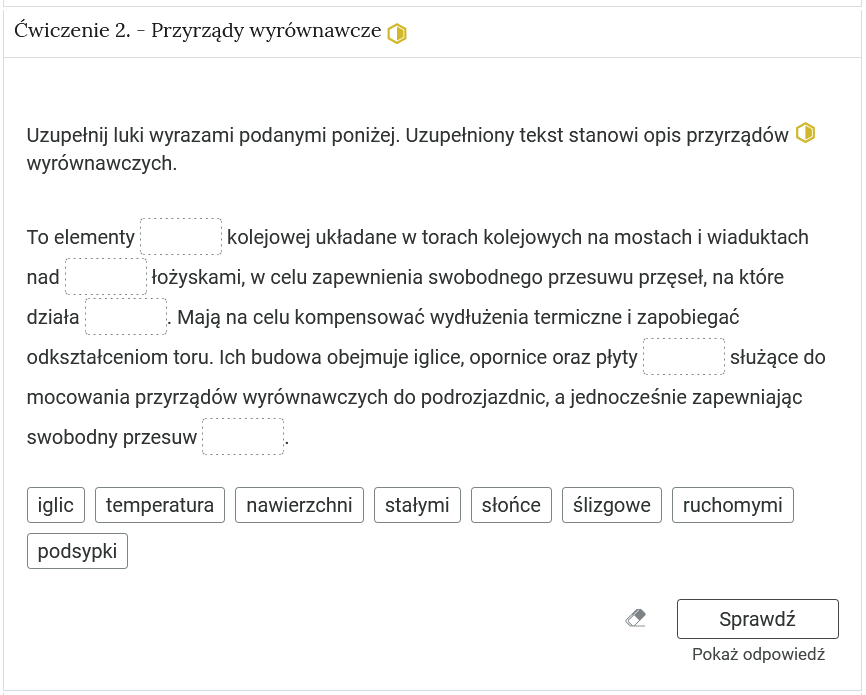Select the word chip 'słońce'

coord(511,505)
